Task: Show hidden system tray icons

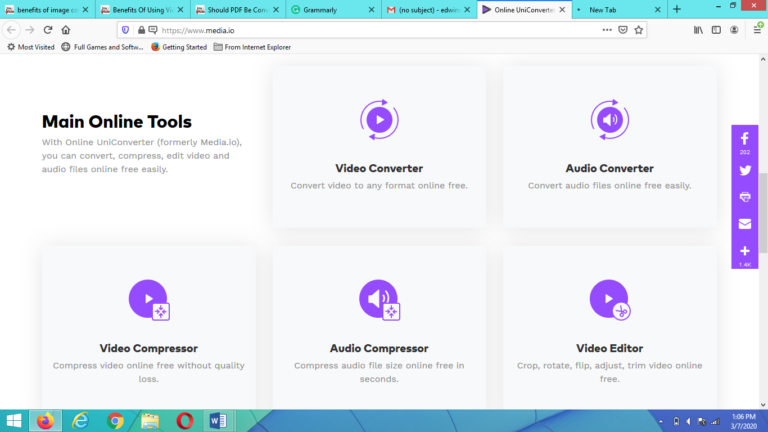Action: [x=661, y=421]
